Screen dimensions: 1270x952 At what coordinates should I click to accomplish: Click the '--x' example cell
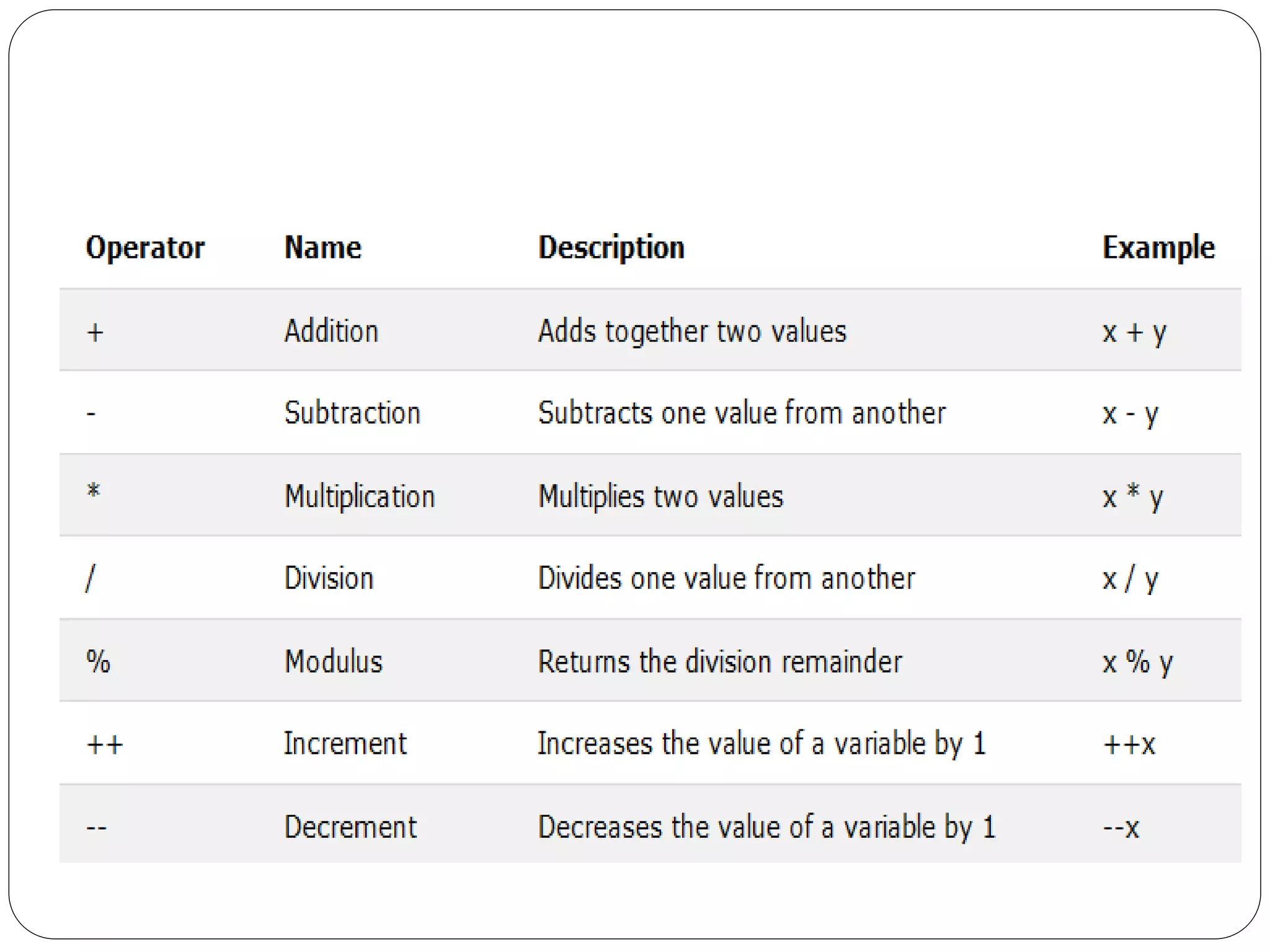tap(1121, 827)
